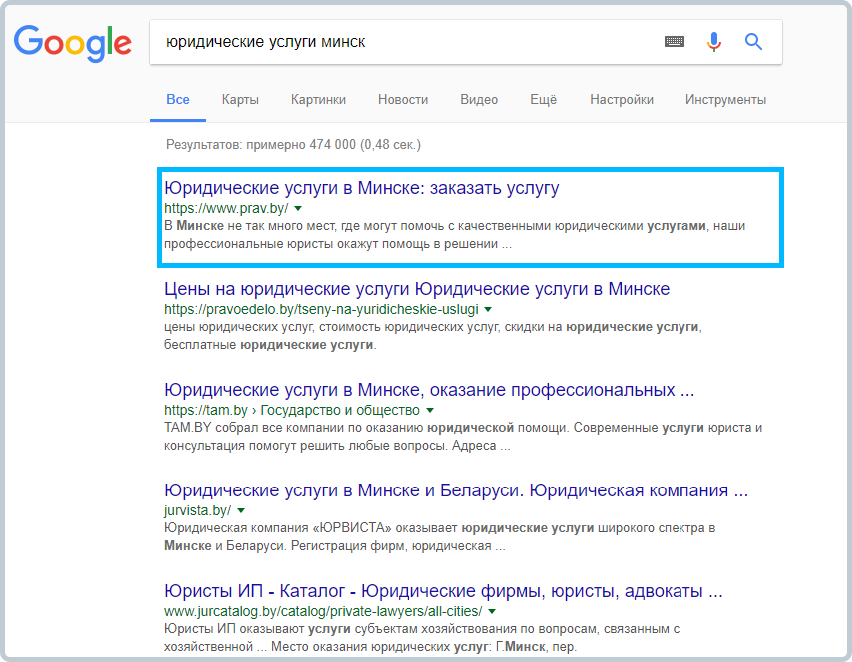Click the Google logo
Viewport: 852px width, 662px height.
pyautogui.click(x=73, y=43)
